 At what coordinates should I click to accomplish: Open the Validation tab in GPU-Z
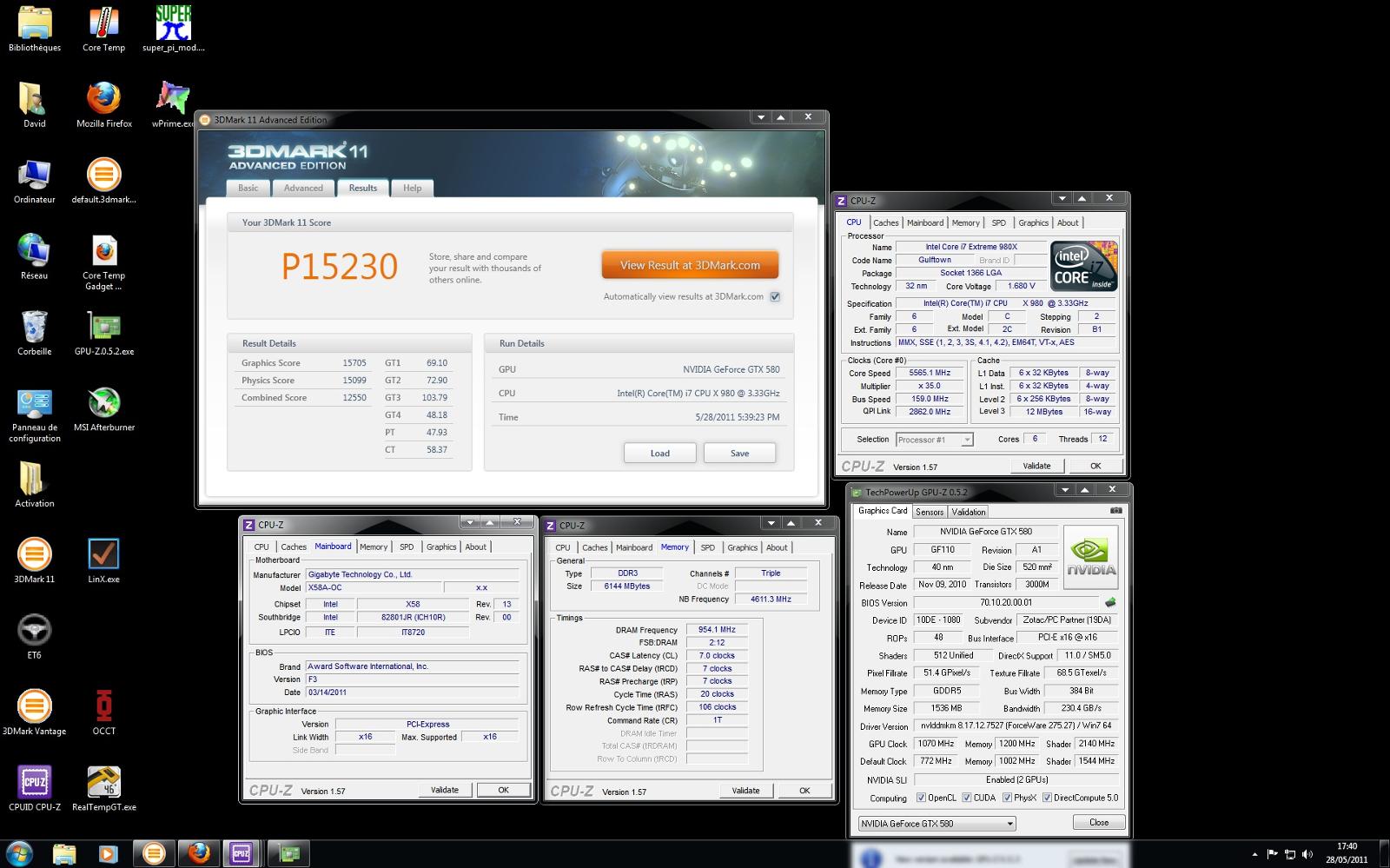969,512
